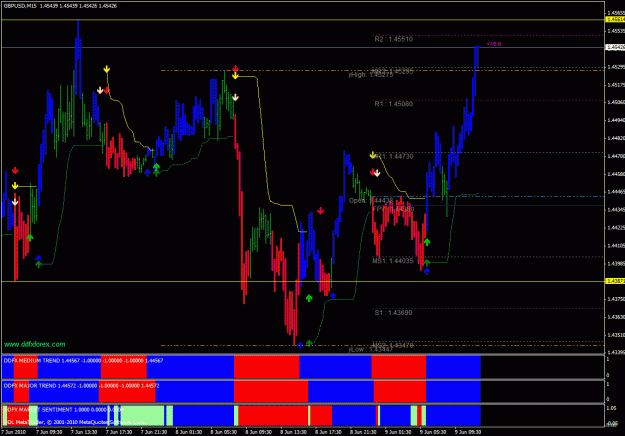
Task: Click the 8 Jun 05:30 time label
Action: (x=224, y=432)
